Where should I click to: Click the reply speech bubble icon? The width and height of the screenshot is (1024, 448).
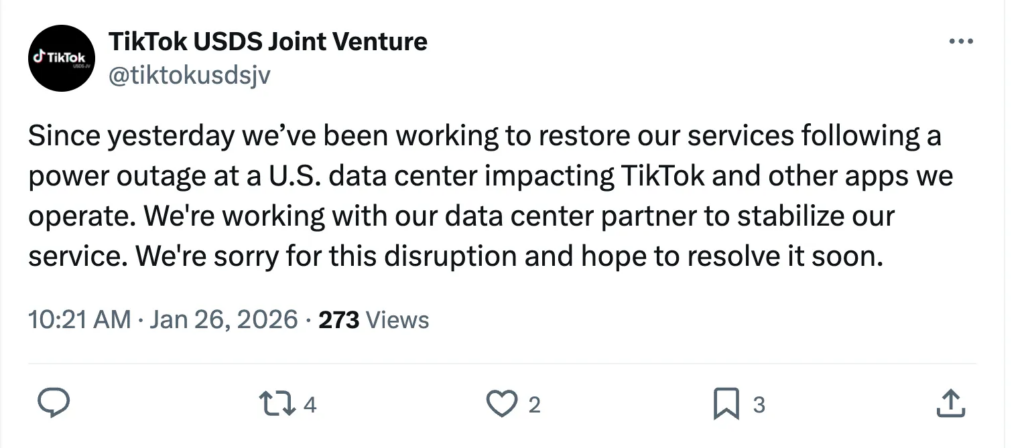[52, 403]
